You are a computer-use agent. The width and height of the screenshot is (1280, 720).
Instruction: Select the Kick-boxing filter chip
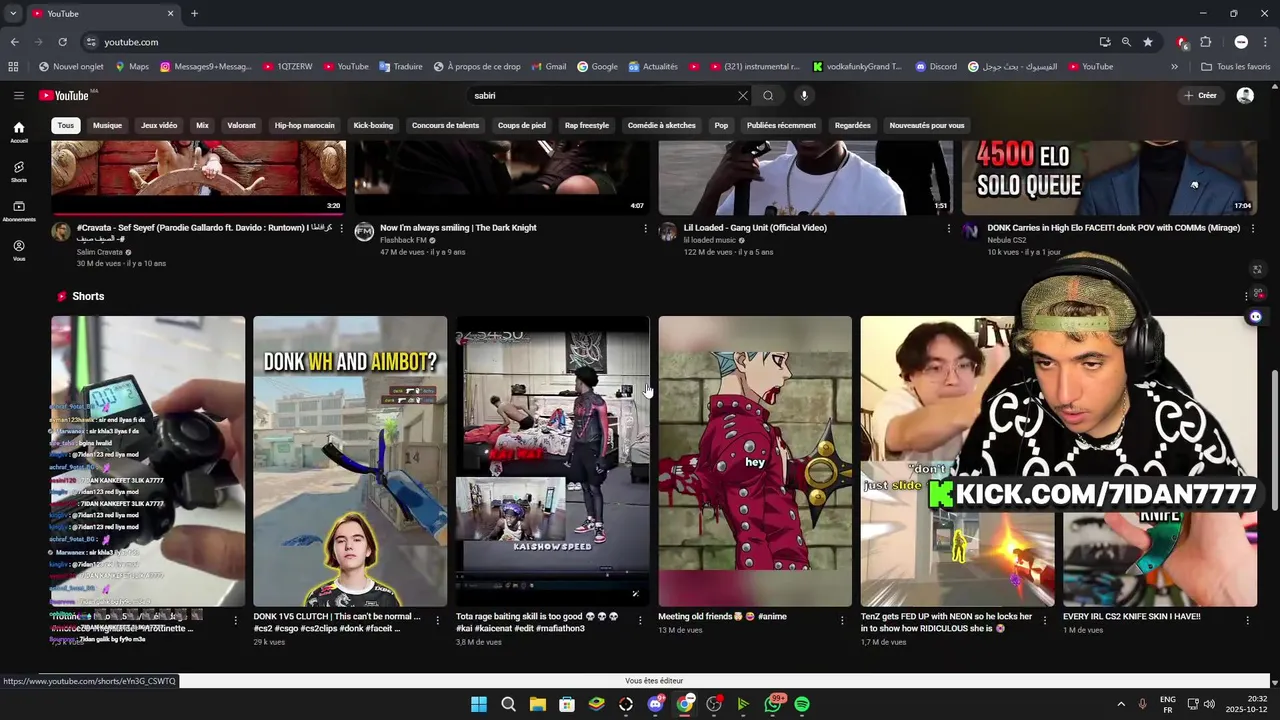tap(373, 125)
